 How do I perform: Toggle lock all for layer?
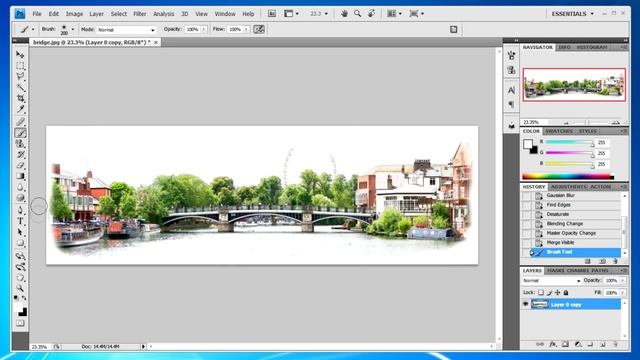(566, 293)
